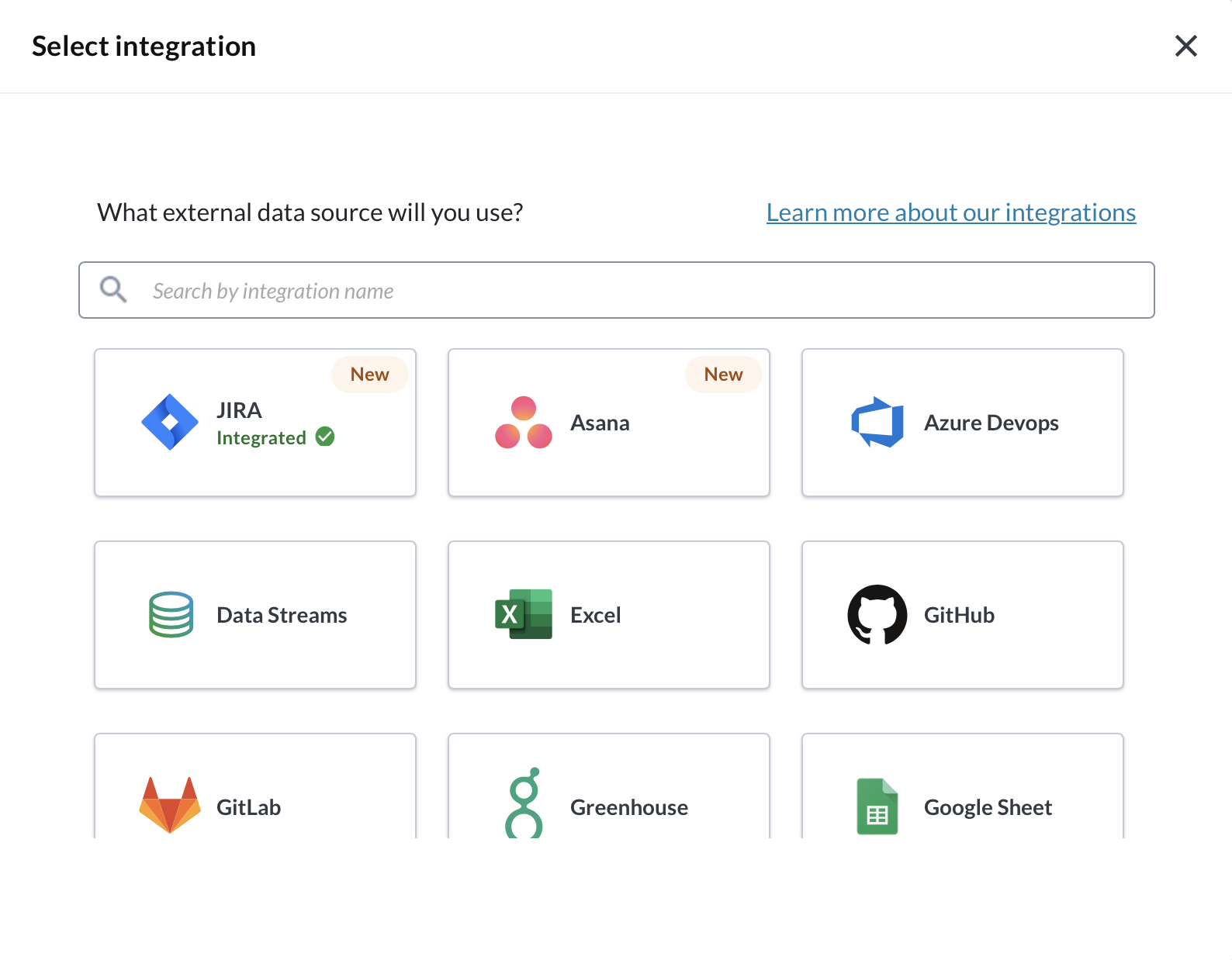Click the Greenhouse label text
This screenshot has height=960, width=1232.
pyautogui.click(x=629, y=807)
